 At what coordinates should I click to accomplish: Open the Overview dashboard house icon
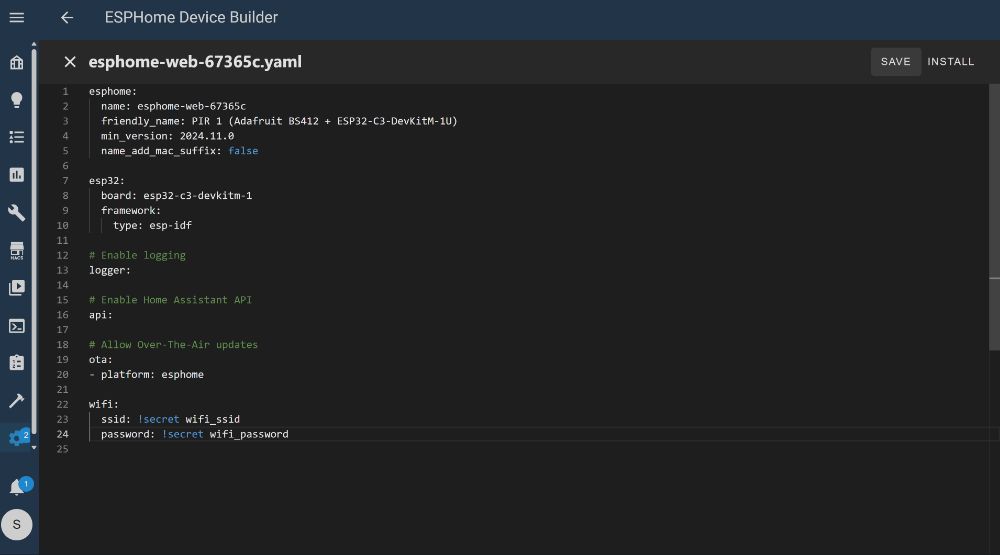click(x=17, y=63)
